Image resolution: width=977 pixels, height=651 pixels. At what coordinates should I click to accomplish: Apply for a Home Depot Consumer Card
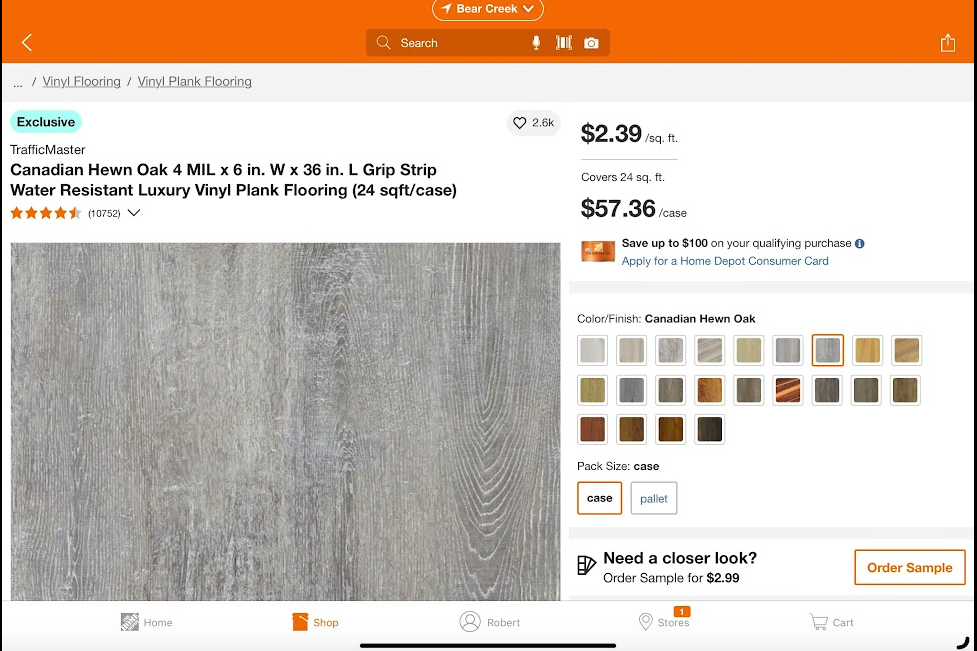(725, 261)
